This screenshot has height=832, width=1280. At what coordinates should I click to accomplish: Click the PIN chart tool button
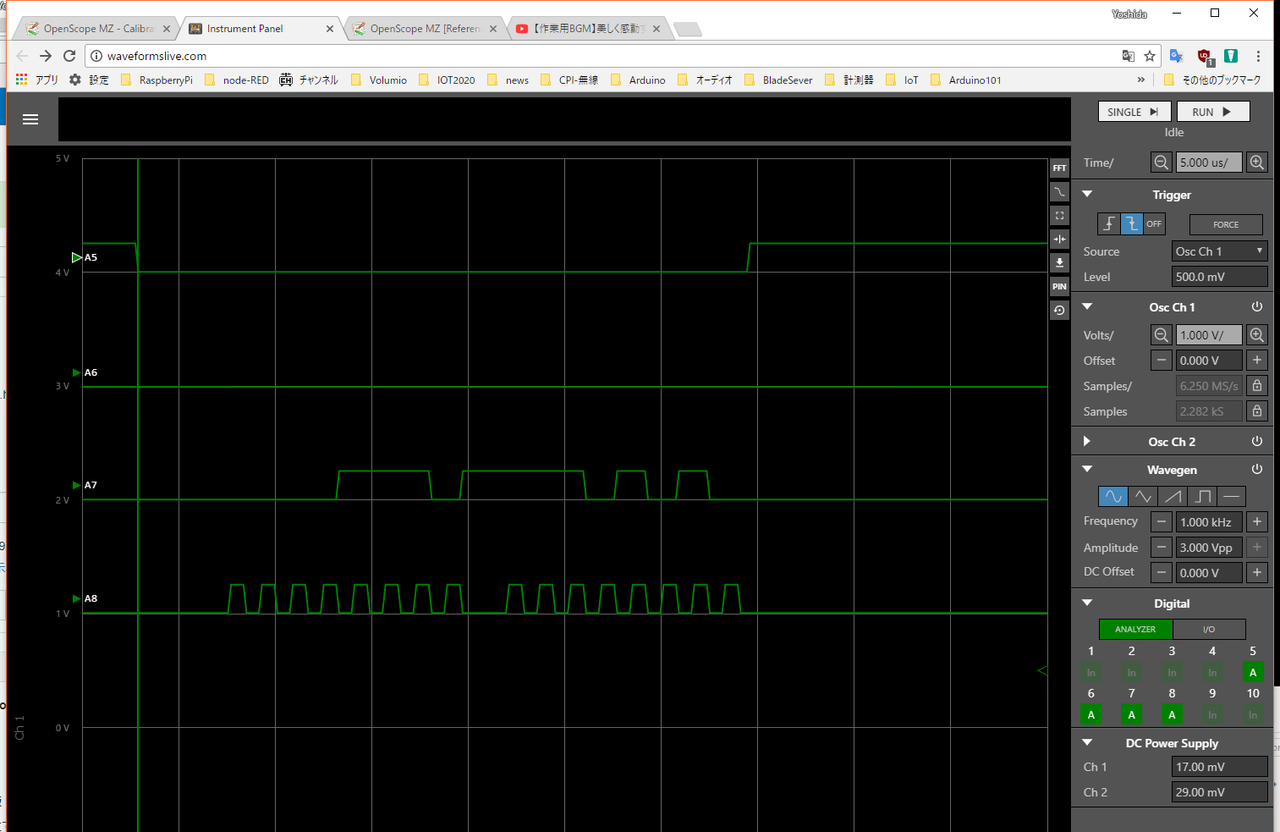point(1059,287)
